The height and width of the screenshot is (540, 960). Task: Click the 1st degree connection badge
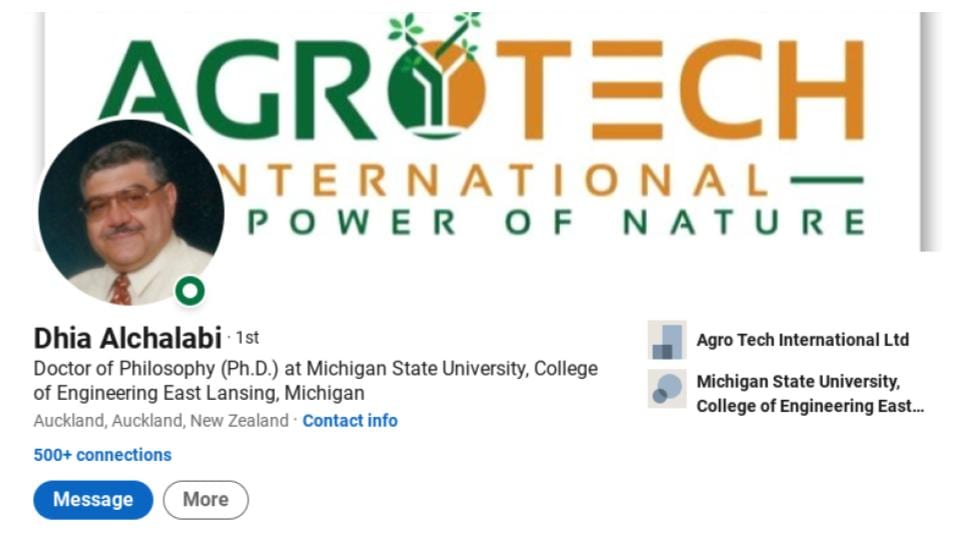(x=247, y=337)
